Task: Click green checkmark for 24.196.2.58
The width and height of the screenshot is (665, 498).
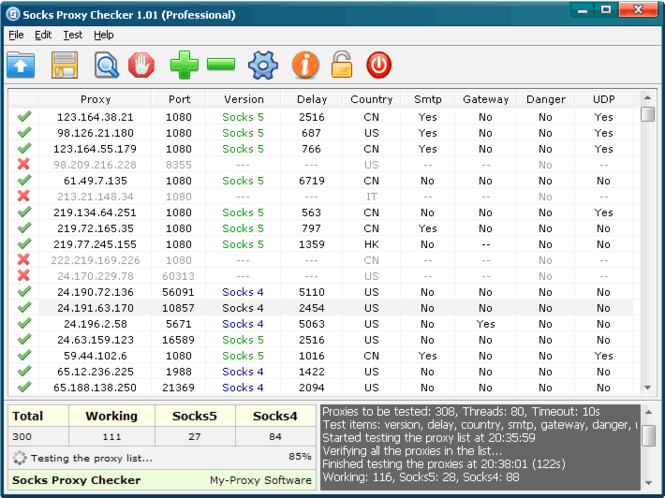Action: pyautogui.click(x=24, y=323)
